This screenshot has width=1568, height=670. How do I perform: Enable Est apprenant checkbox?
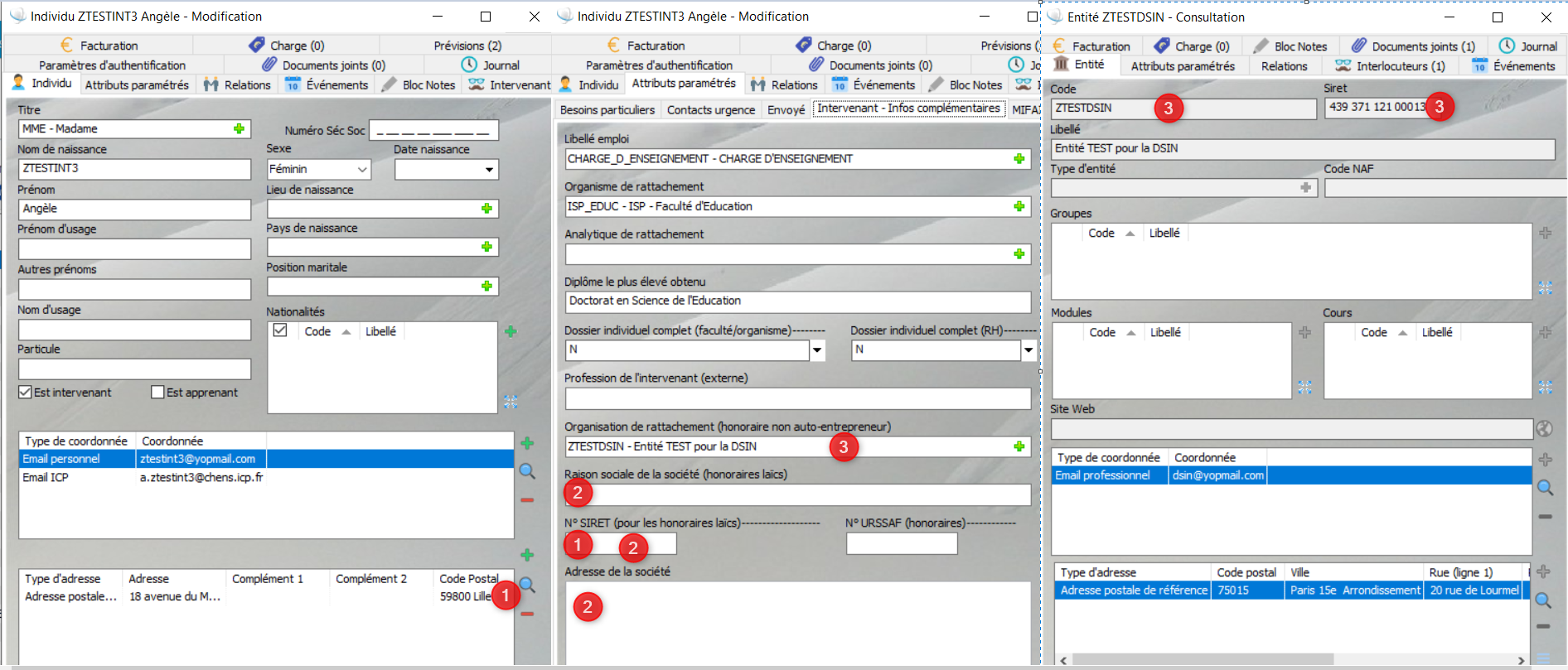click(157, 393)
